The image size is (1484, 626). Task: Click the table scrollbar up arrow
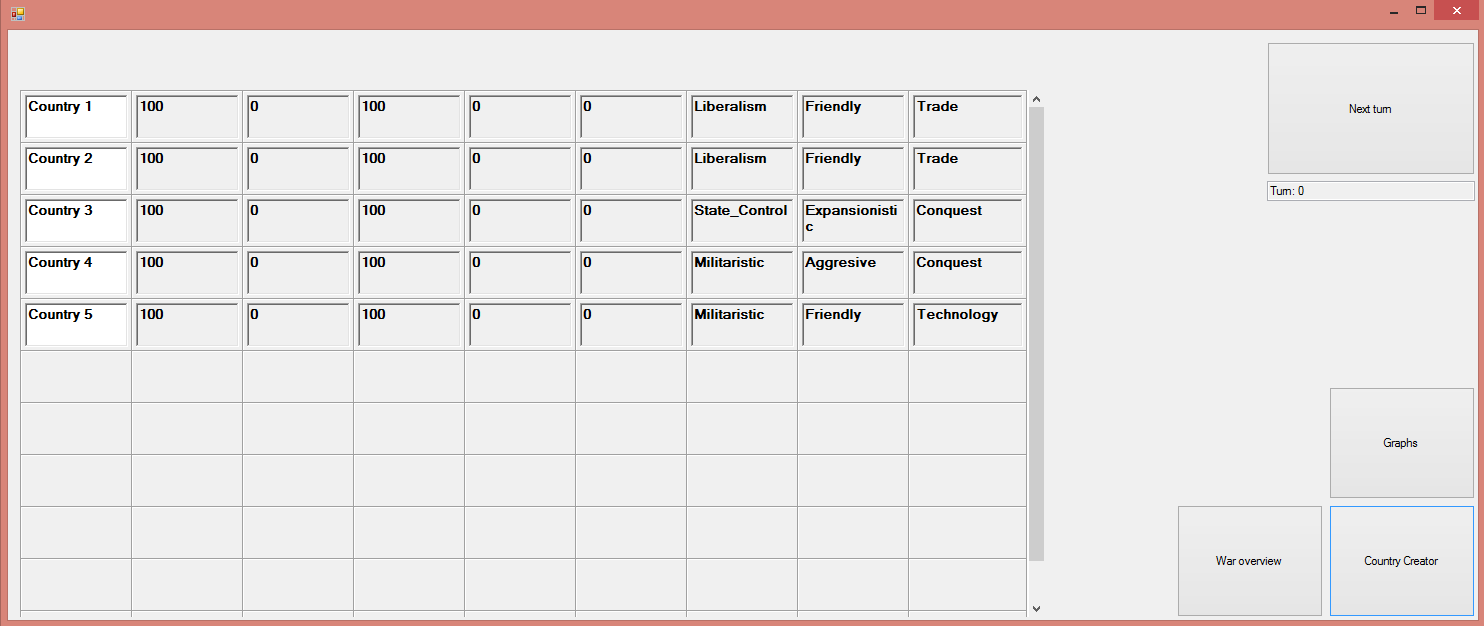pyautogui.click(x=1036, y=99)
